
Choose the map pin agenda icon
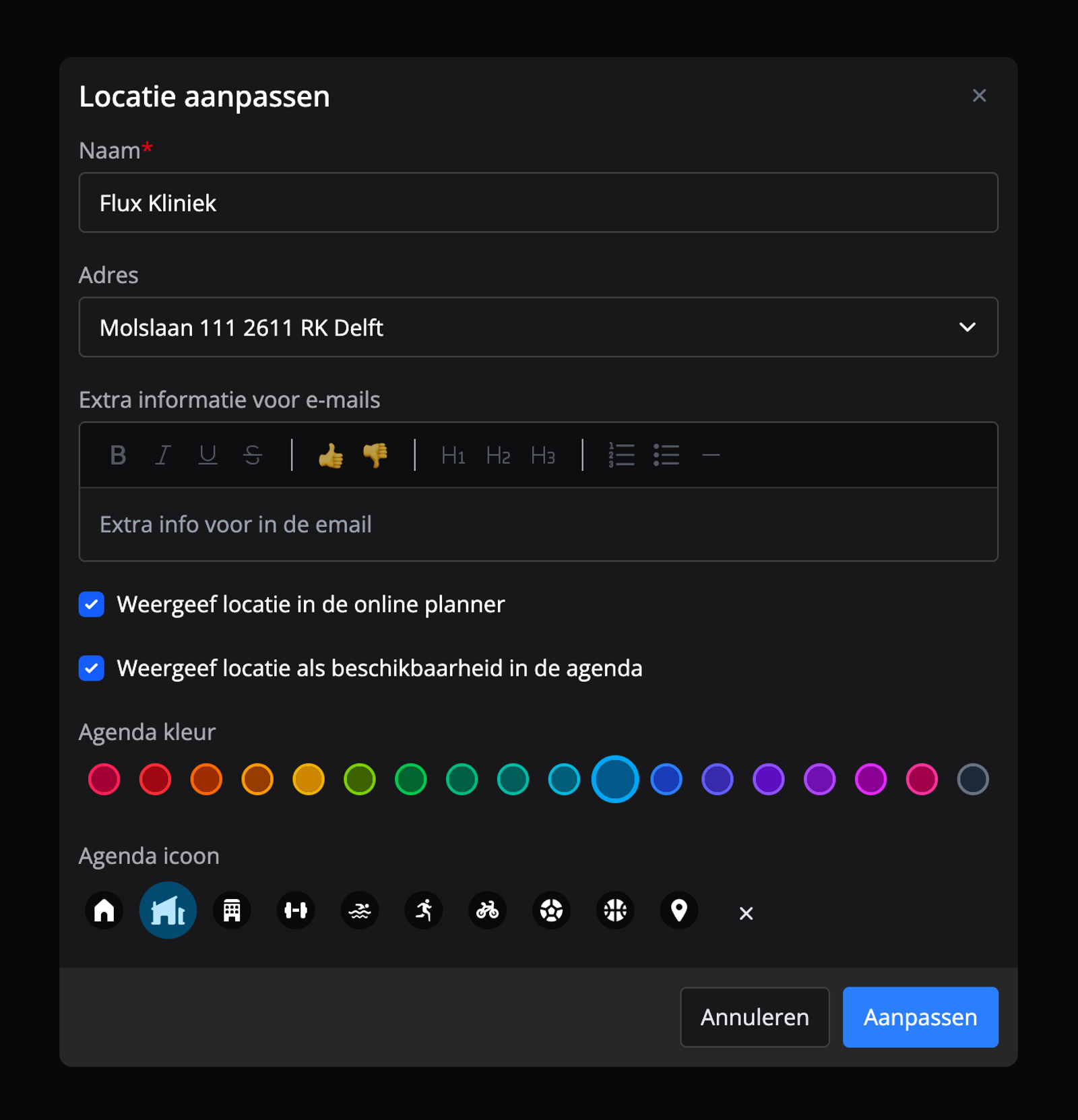[679, 910]
